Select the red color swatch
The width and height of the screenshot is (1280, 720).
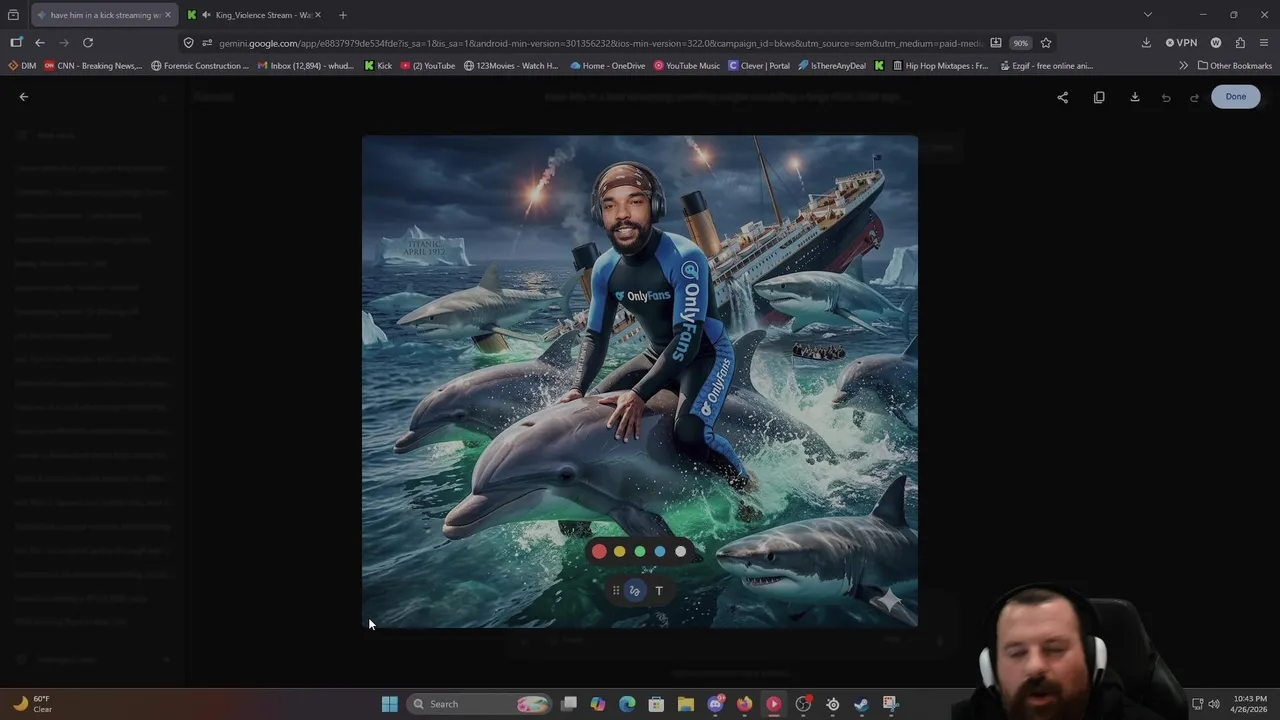599,551
